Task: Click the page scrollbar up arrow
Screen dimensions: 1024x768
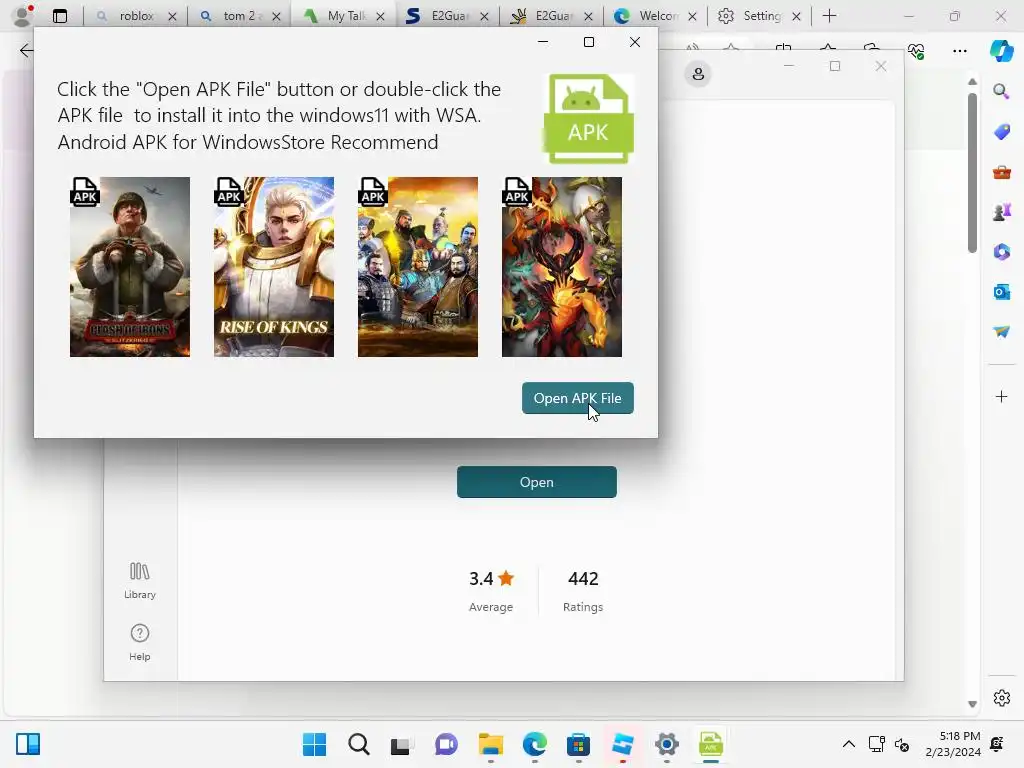Action: point(972,82)
